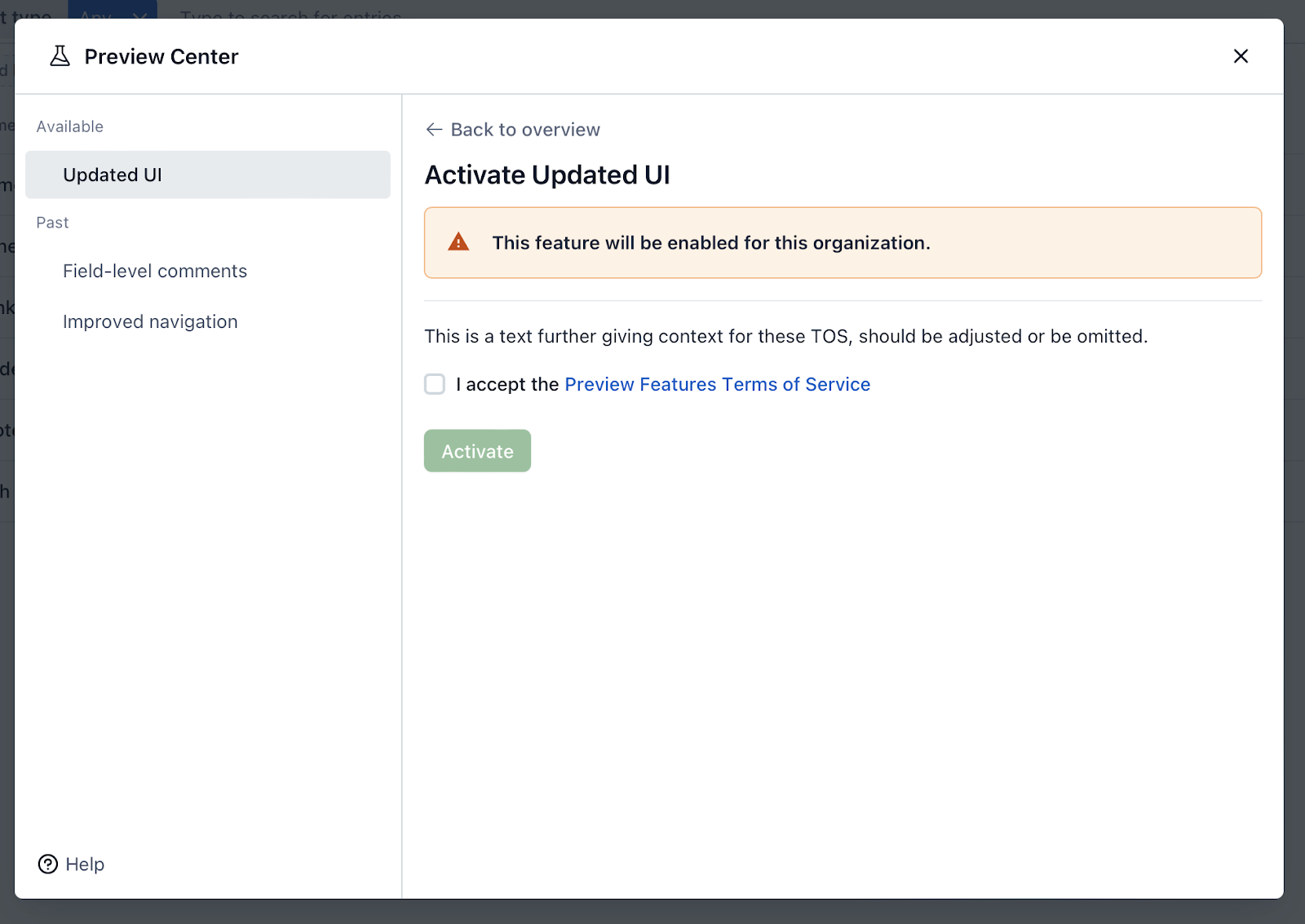Image resolution: width=1305 pixels, height=924 pixels.
Task: Open Help via the question mark icon
Action: click(46, 864)
